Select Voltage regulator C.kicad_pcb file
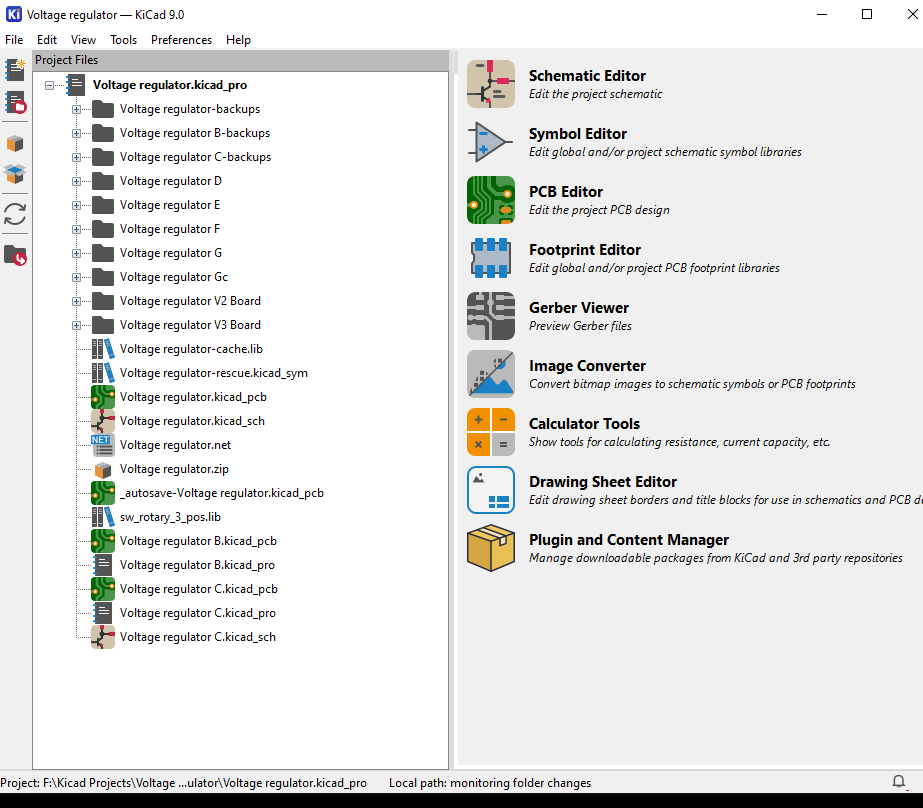 point(198,589)
